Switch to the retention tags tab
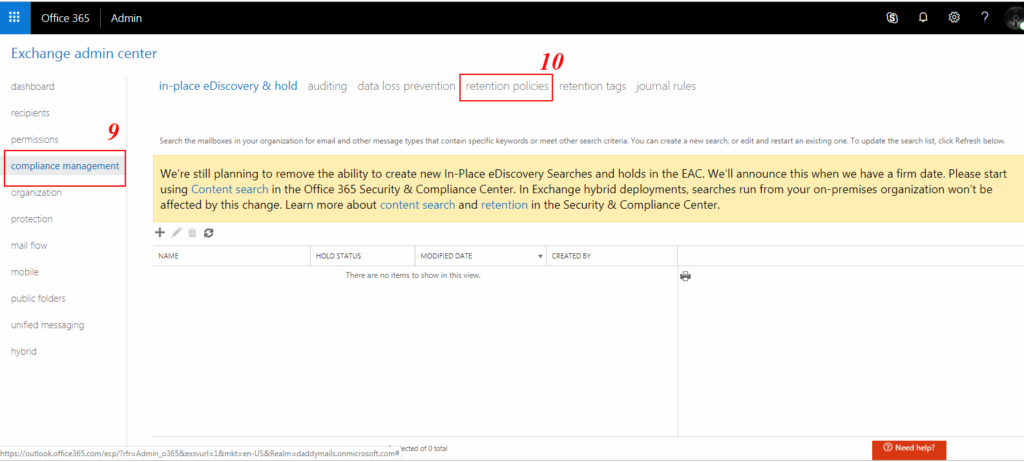 592,86
